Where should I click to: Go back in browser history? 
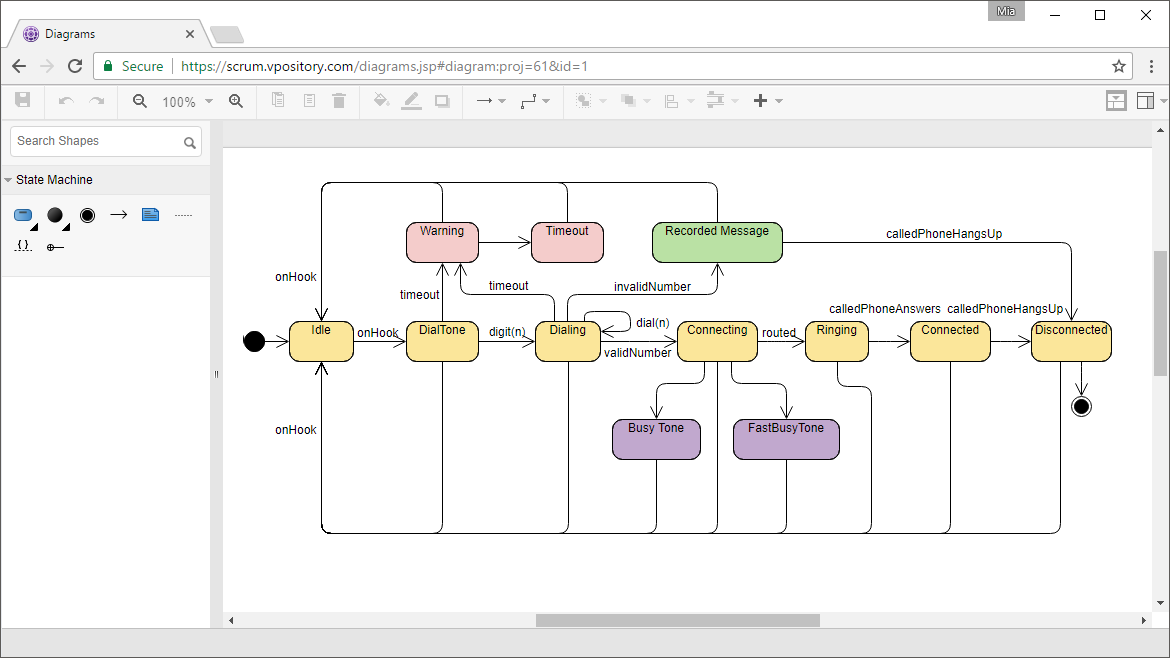click(19, 66)
